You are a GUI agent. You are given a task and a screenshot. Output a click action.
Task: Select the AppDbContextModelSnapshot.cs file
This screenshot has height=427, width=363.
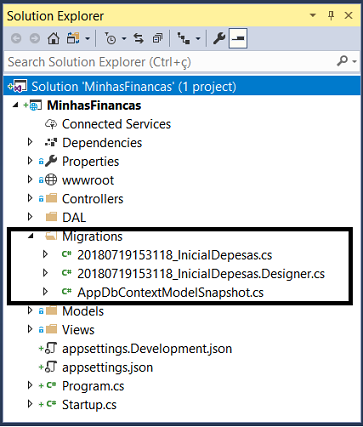(170, 292)
